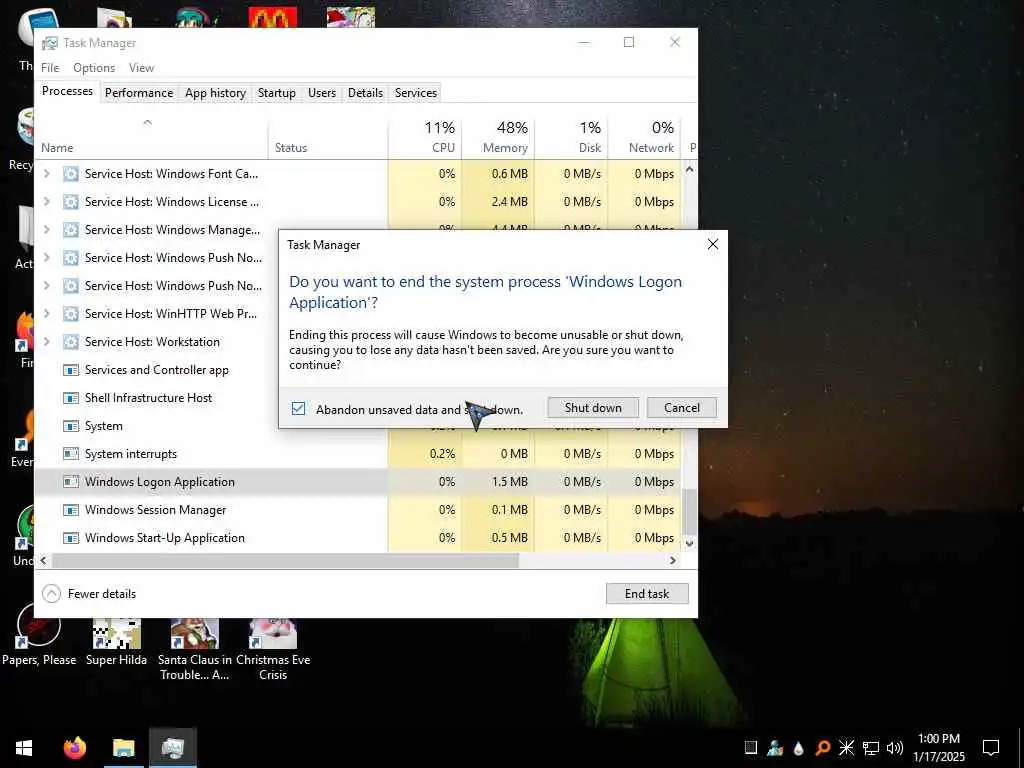Click the vertical scrollbar down arrow
The height and width of the screenshot is (768, 1024).
tap(690, 543)
